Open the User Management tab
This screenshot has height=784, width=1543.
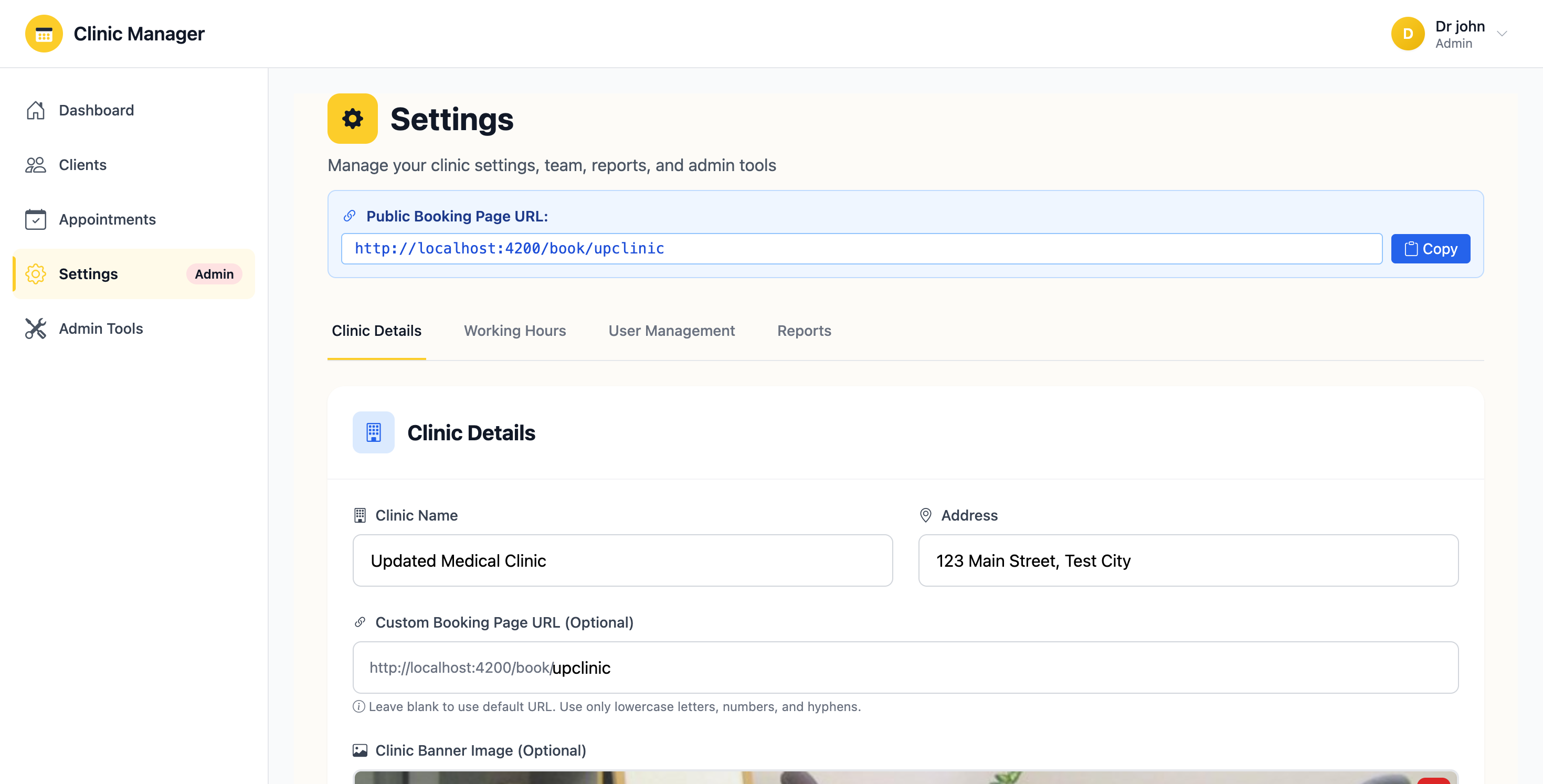(x=671, y=331)
